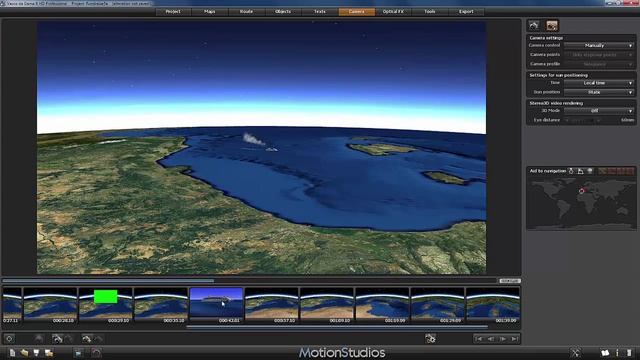The height and width of the screenshot is (360, 640).
Task: Open the Route tab
Action: 246,12
